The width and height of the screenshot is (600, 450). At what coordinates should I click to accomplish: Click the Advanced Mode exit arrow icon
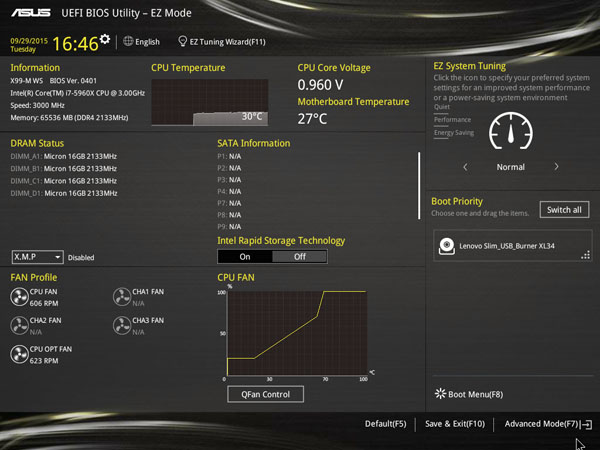tap(587, 424)
